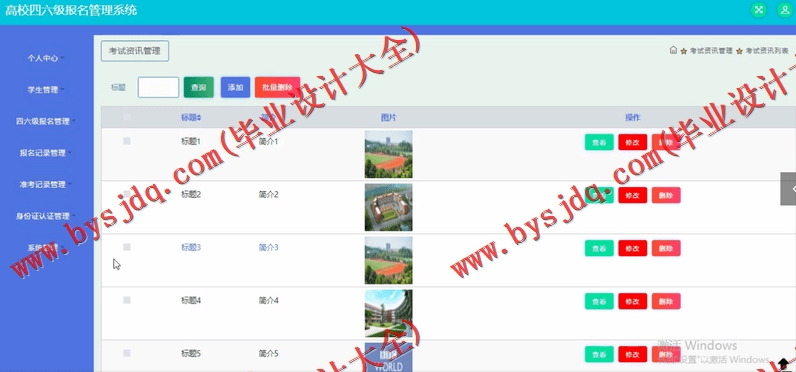796x372 pixels.
Task: Click the 高校四六级报名管理系统 title
Action: coord(71,10)
